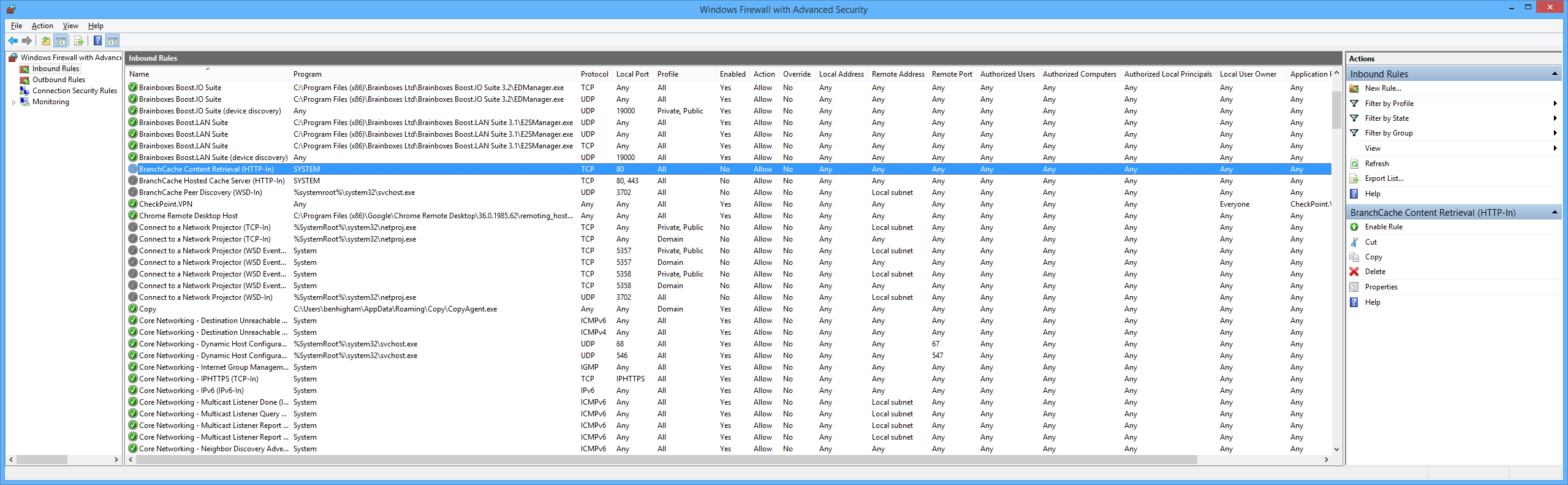The image size is (1568, 485).
Task: Click New Rule... action link
Action: tap(1383, 88)
